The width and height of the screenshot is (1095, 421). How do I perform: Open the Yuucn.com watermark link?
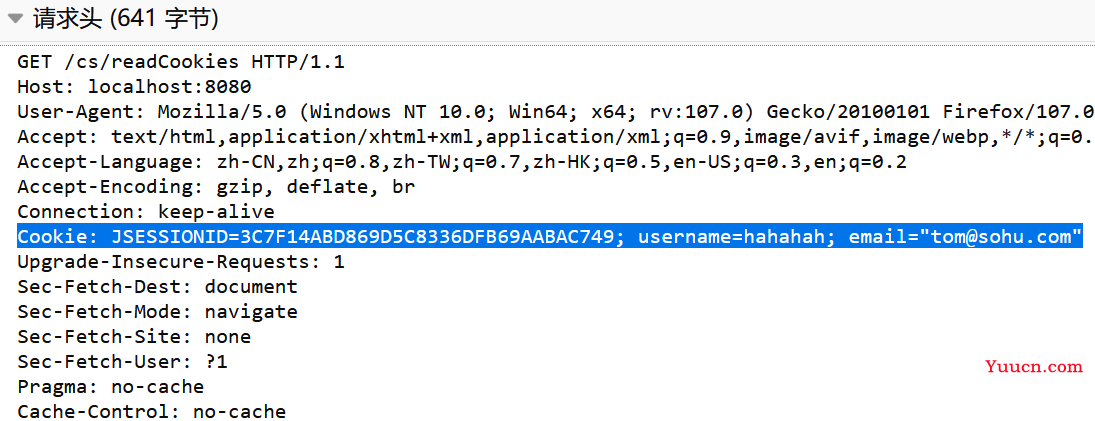pos(1034,366)
